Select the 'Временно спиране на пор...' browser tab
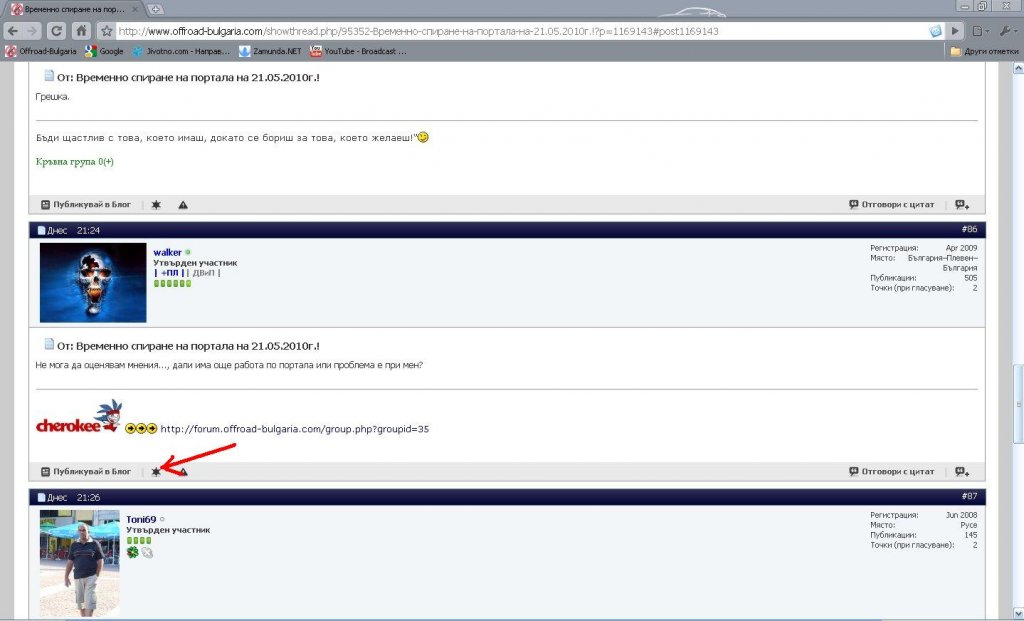The image size is (1024, 621). click(x=76, y=9)
